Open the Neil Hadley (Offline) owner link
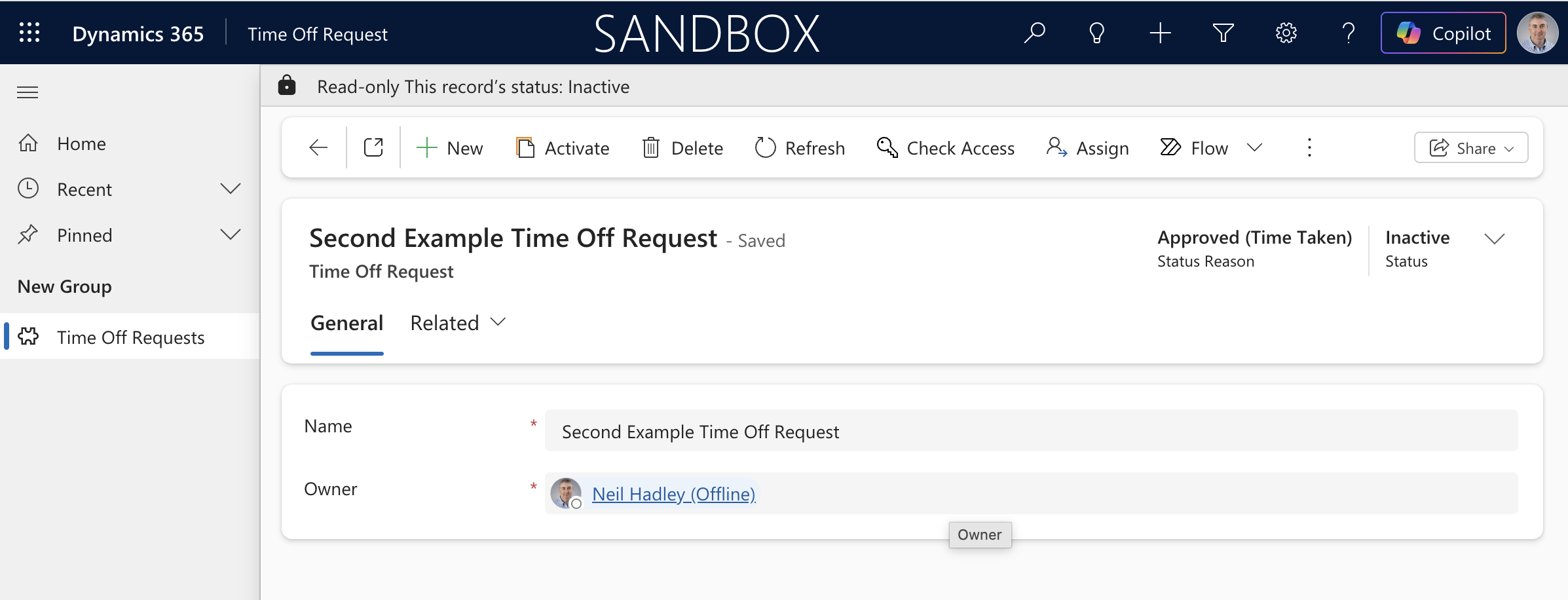The width and height of the screenshot is (1568, 600). tap(673, 493)
